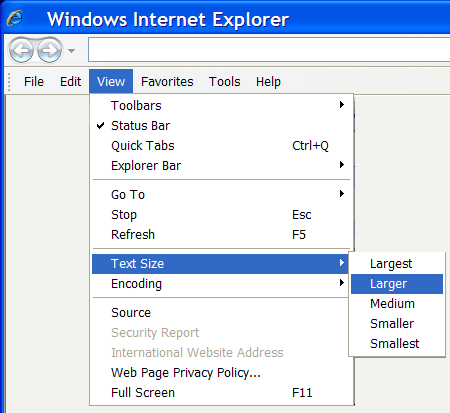Close the open View menu
The width and height of the screenshot is (450, 413).
click(111, 81)
